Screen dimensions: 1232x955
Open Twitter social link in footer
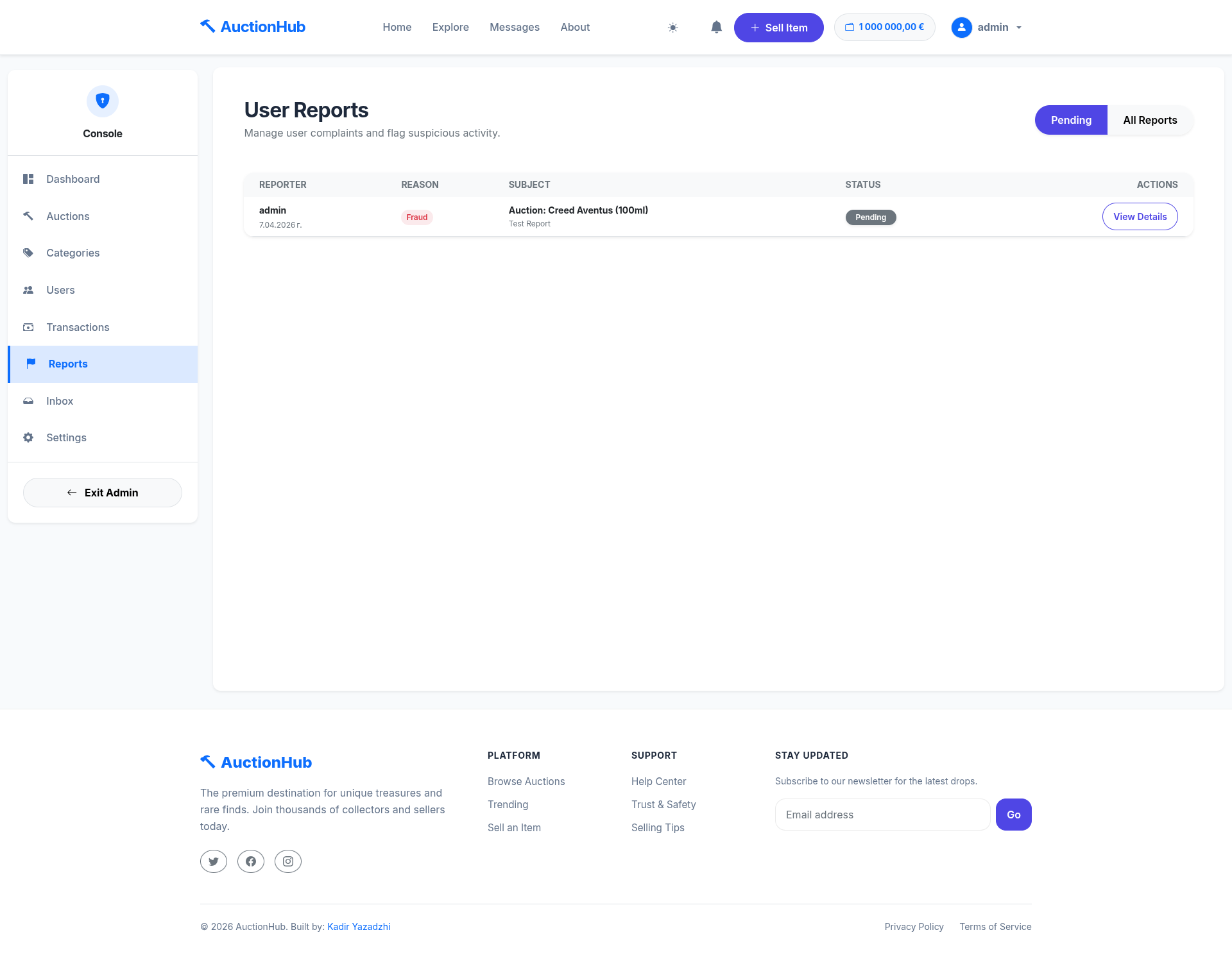point(214,861)
